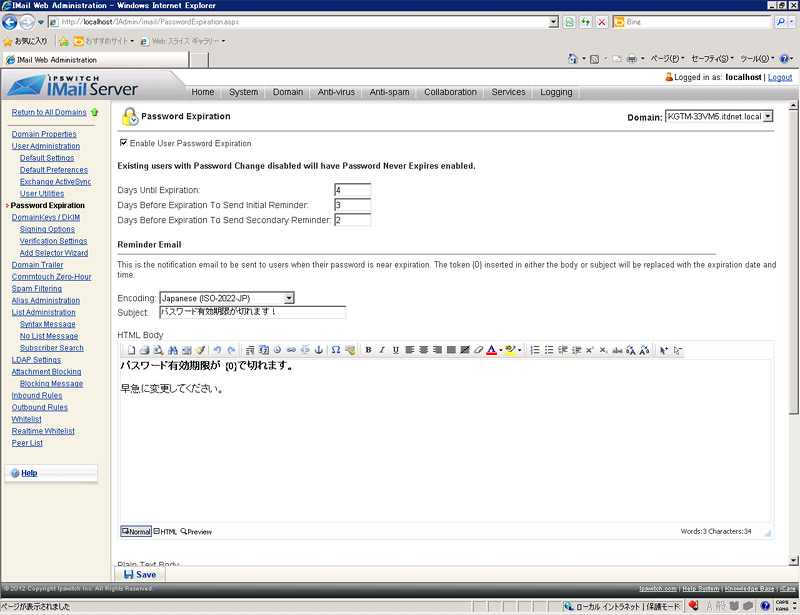The width and height of the screenshot is (800, 615).
Task: Click the IE Home icon in command bar
Action: coord(573,59)
